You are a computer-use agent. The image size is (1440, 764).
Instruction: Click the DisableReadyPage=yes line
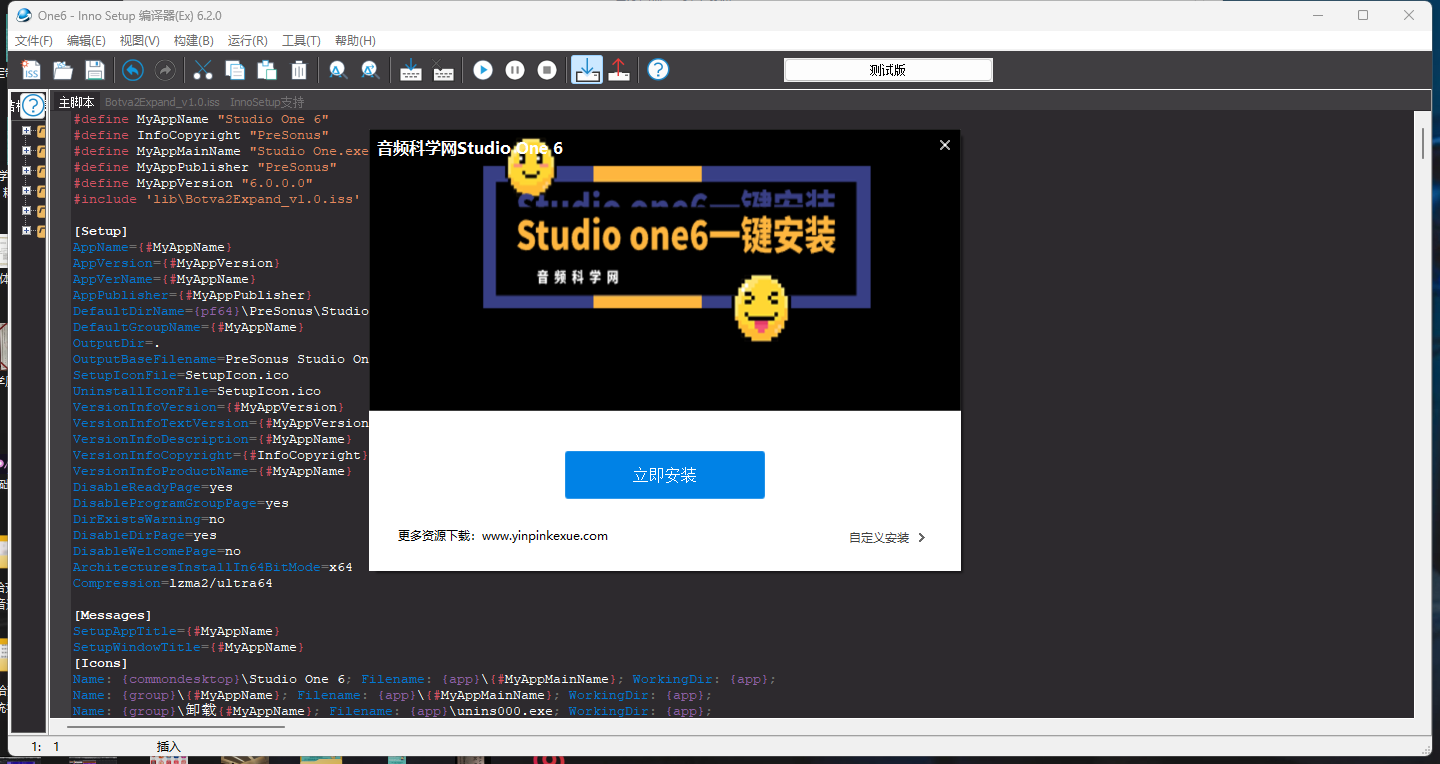[153, 487]
